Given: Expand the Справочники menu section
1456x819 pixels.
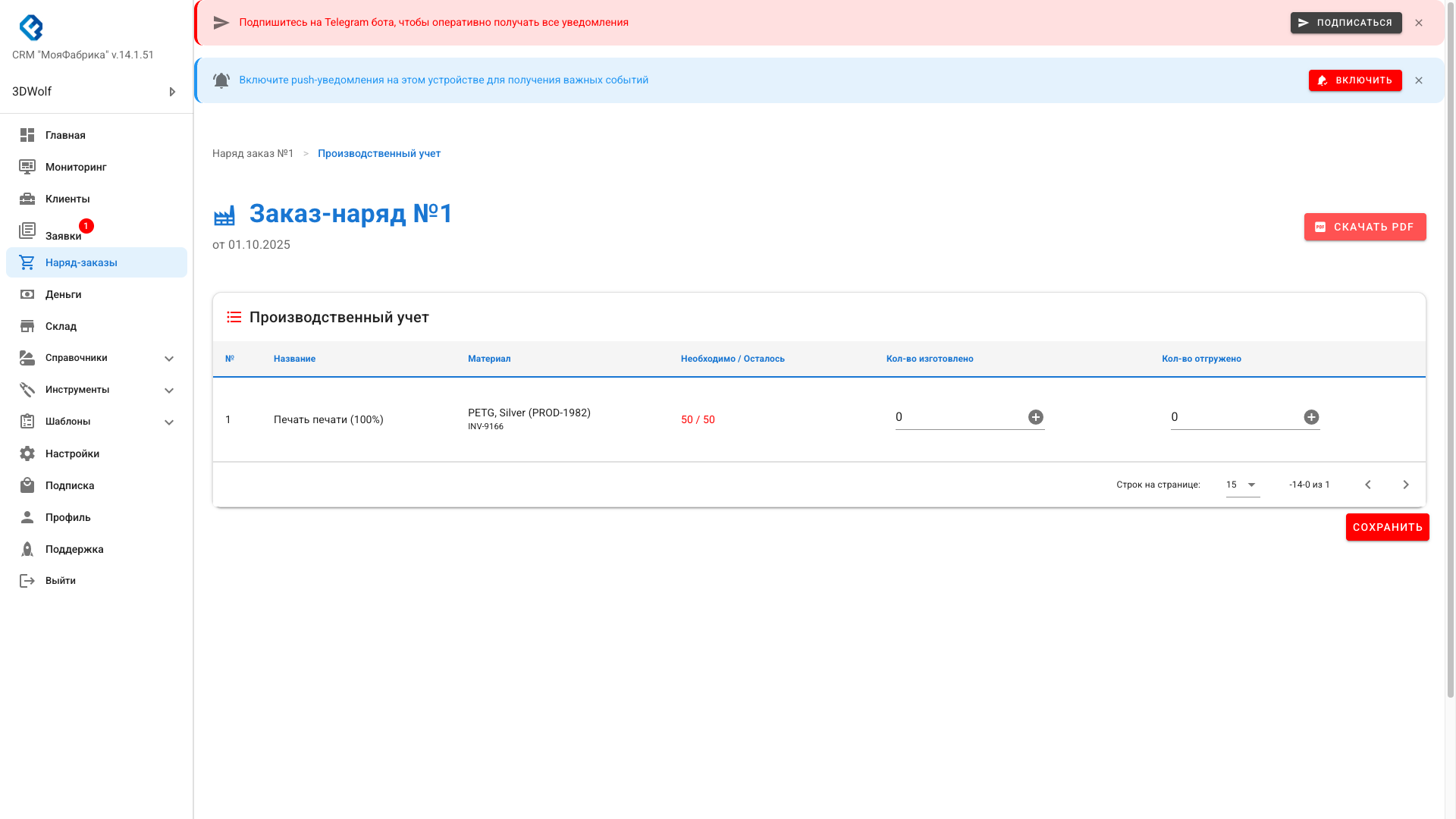Looking at the screenshot, I should (169, 359).
